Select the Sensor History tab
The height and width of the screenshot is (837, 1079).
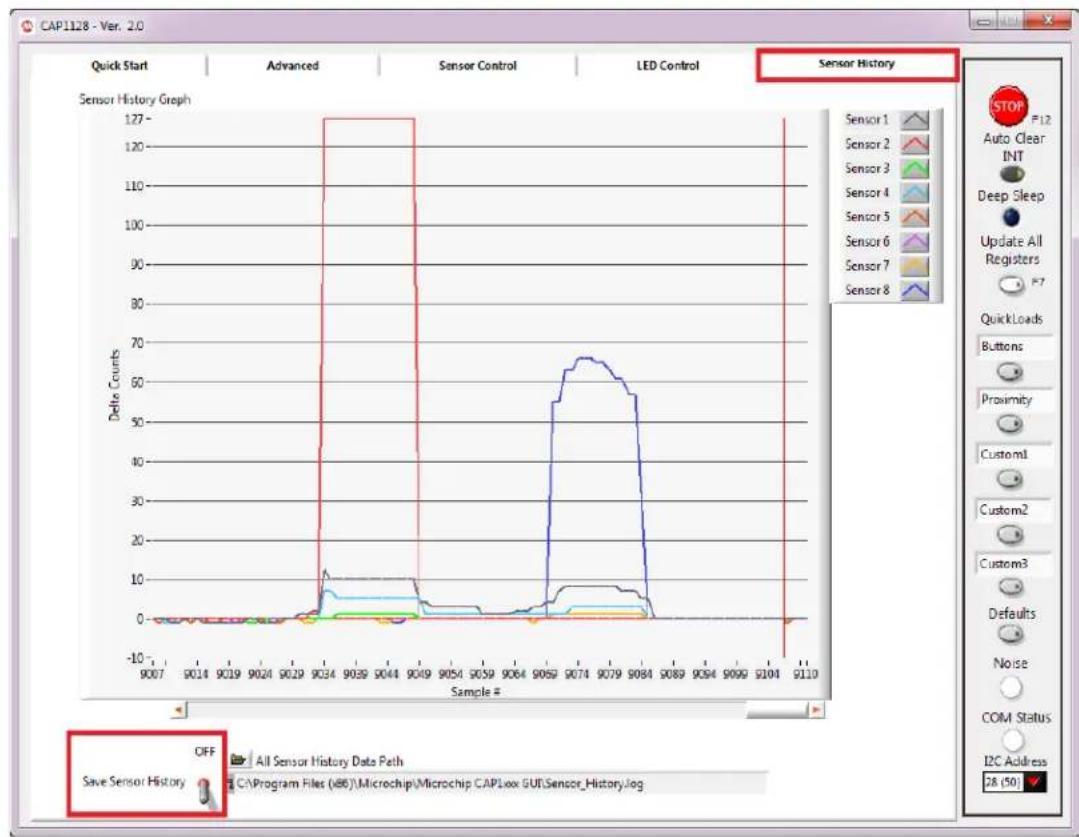[x=857, y=64]
